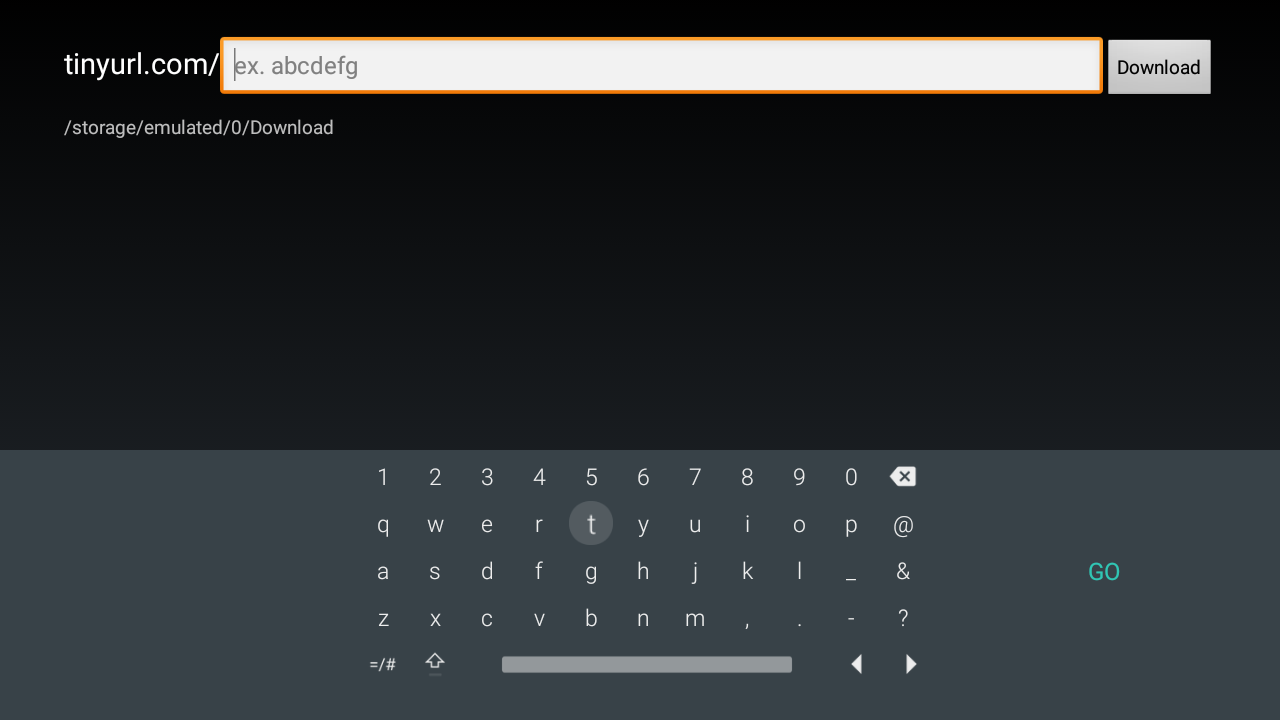Tap the highlighted letter t key
The image size is (1280, 720).
591,523
